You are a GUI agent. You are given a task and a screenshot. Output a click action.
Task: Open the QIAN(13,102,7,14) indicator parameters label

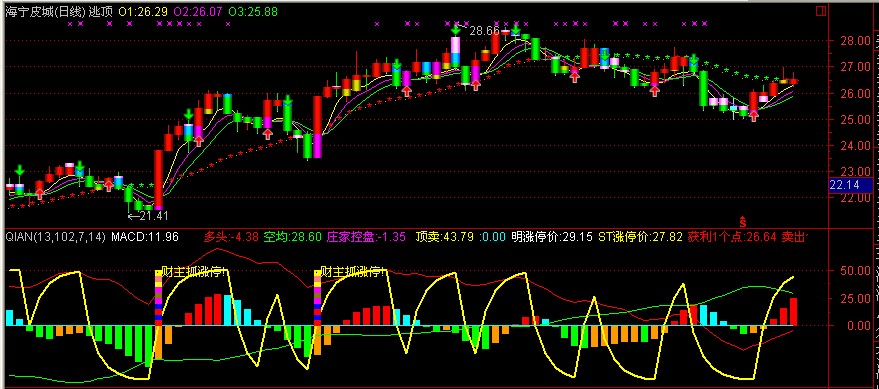[55, 237]
